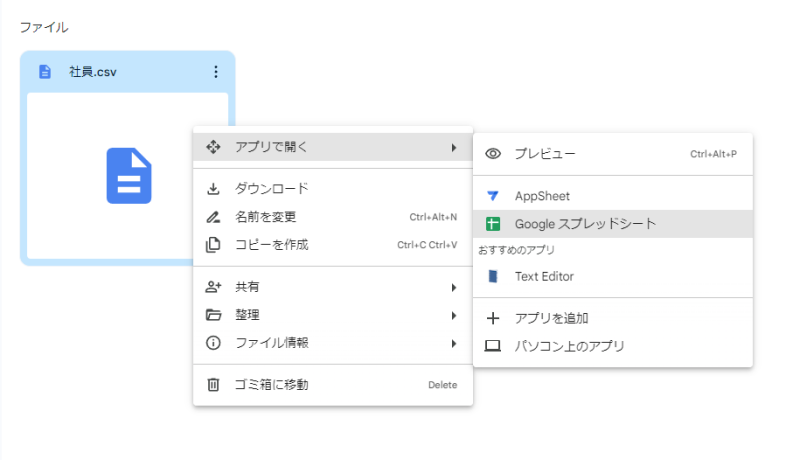Click the 社員.csv file name

(x=93, y=72)
